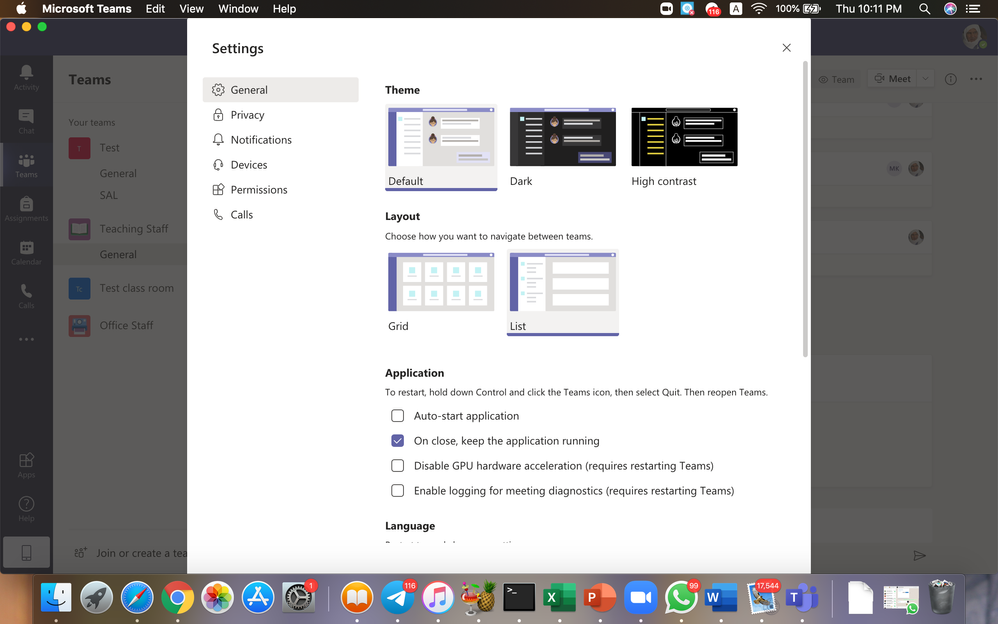This screenshot has height=624, width=998.
Task: Select the Office Staff team
Action: tap(126, 325)
